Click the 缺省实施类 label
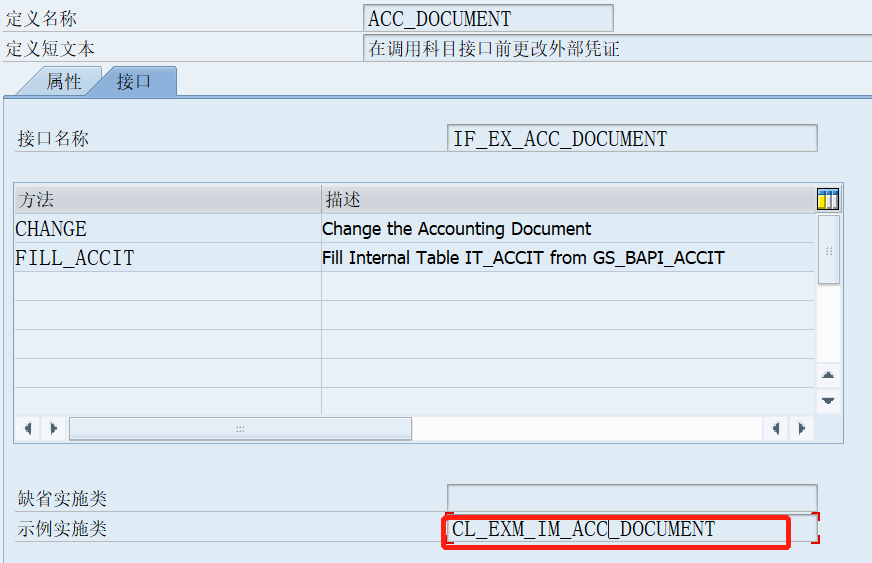This screenshot has width=872, height=563. (62, 498)
